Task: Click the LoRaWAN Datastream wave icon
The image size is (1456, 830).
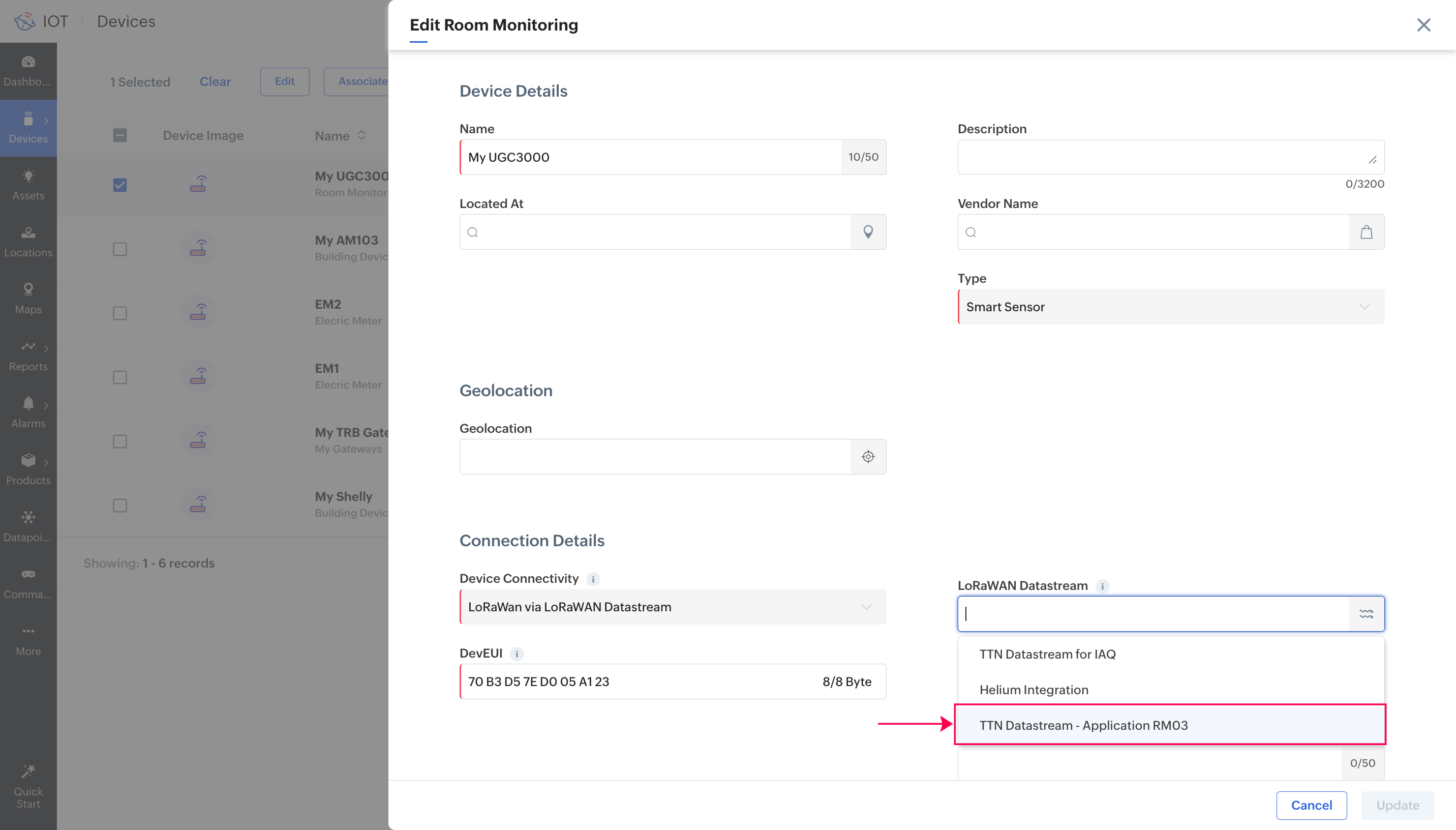Action: click(1366, 614)
